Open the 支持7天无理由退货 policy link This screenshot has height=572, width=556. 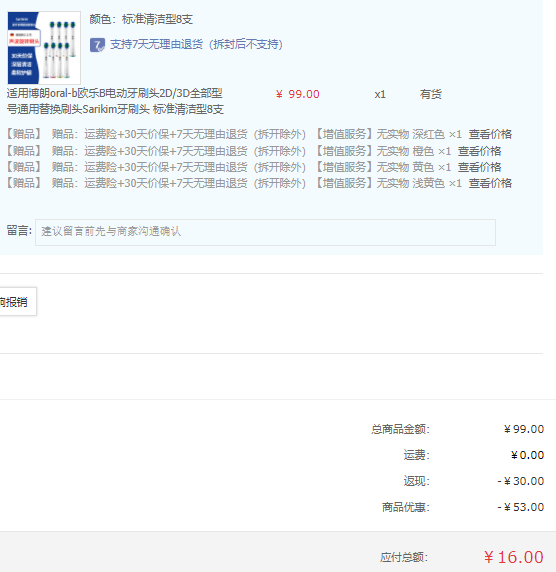pyautogui.click(x=196, y=45)
